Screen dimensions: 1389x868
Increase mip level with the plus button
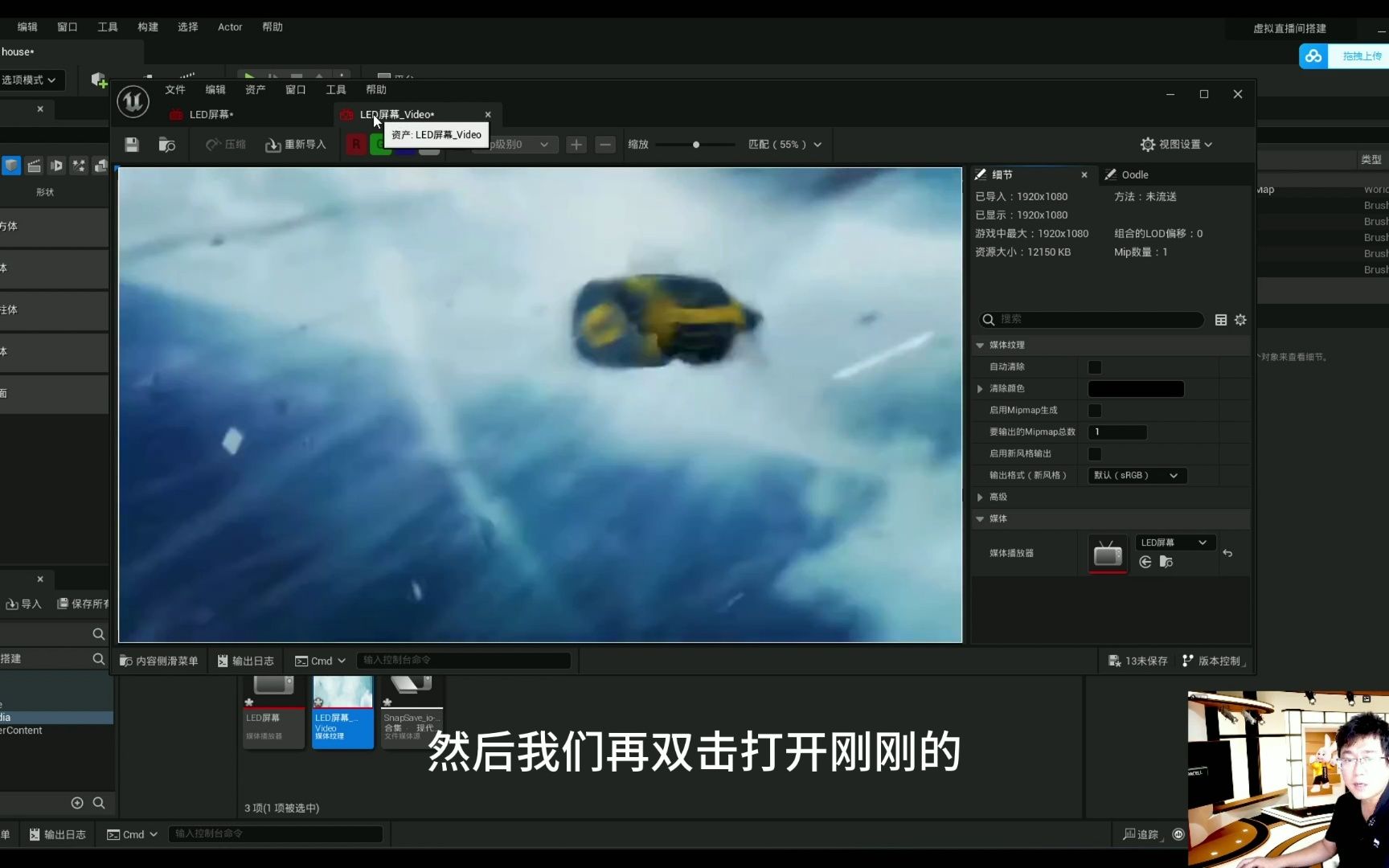click(576, 145)
